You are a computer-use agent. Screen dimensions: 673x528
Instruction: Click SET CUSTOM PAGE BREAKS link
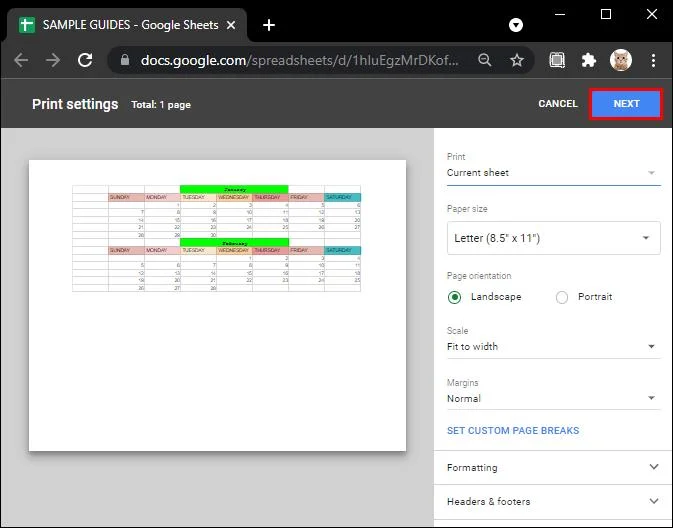tap(513, 431)
